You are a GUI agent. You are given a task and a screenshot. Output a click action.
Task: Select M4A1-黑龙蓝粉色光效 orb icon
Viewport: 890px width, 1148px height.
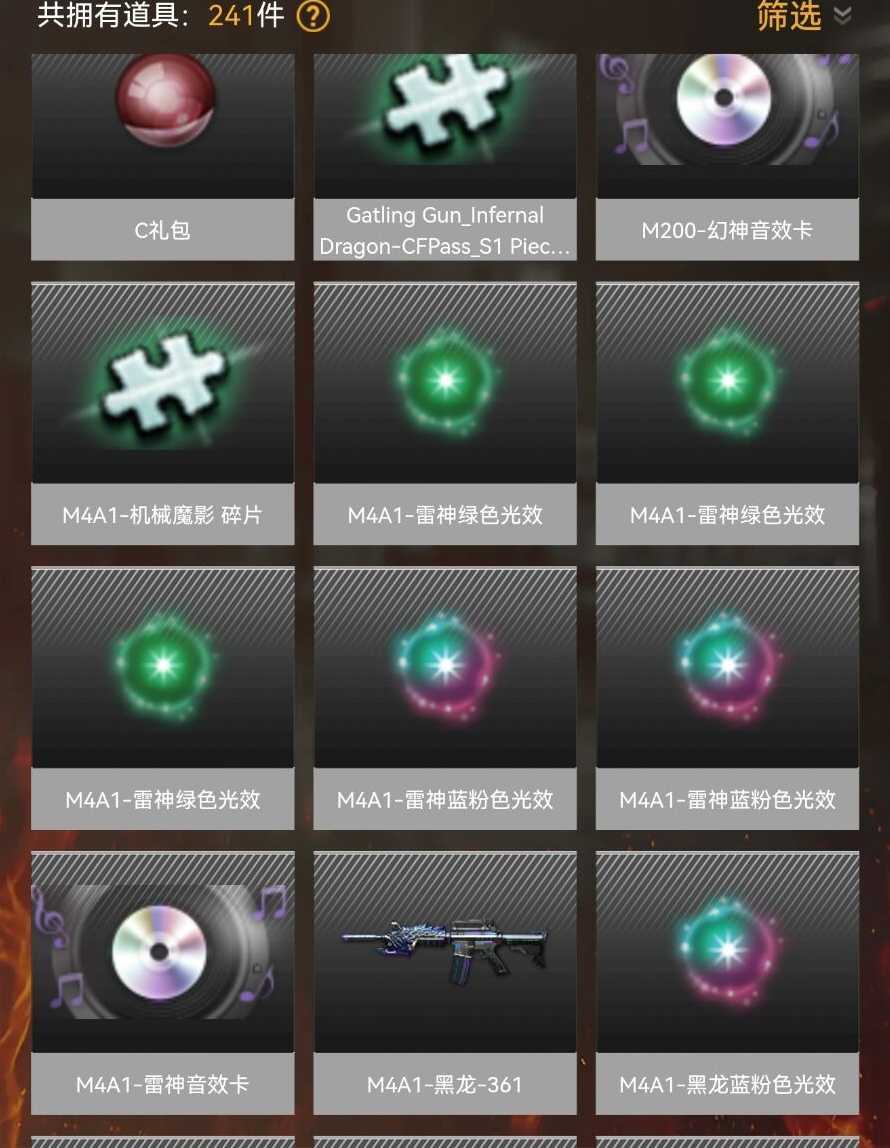pyautogui.click(x=728, y=949)
